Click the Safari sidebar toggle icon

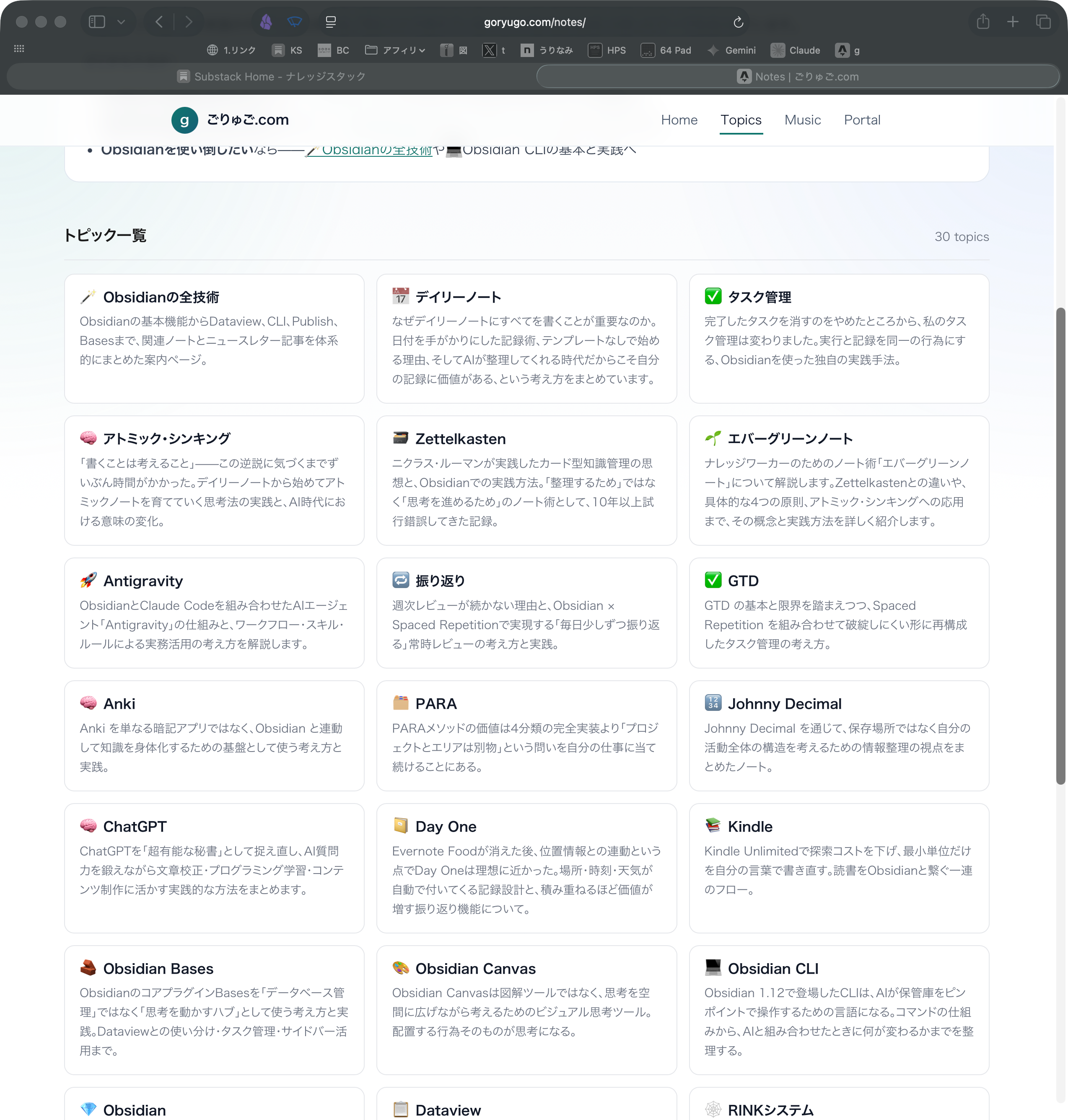pyautogui.click(x=97, y=22)
